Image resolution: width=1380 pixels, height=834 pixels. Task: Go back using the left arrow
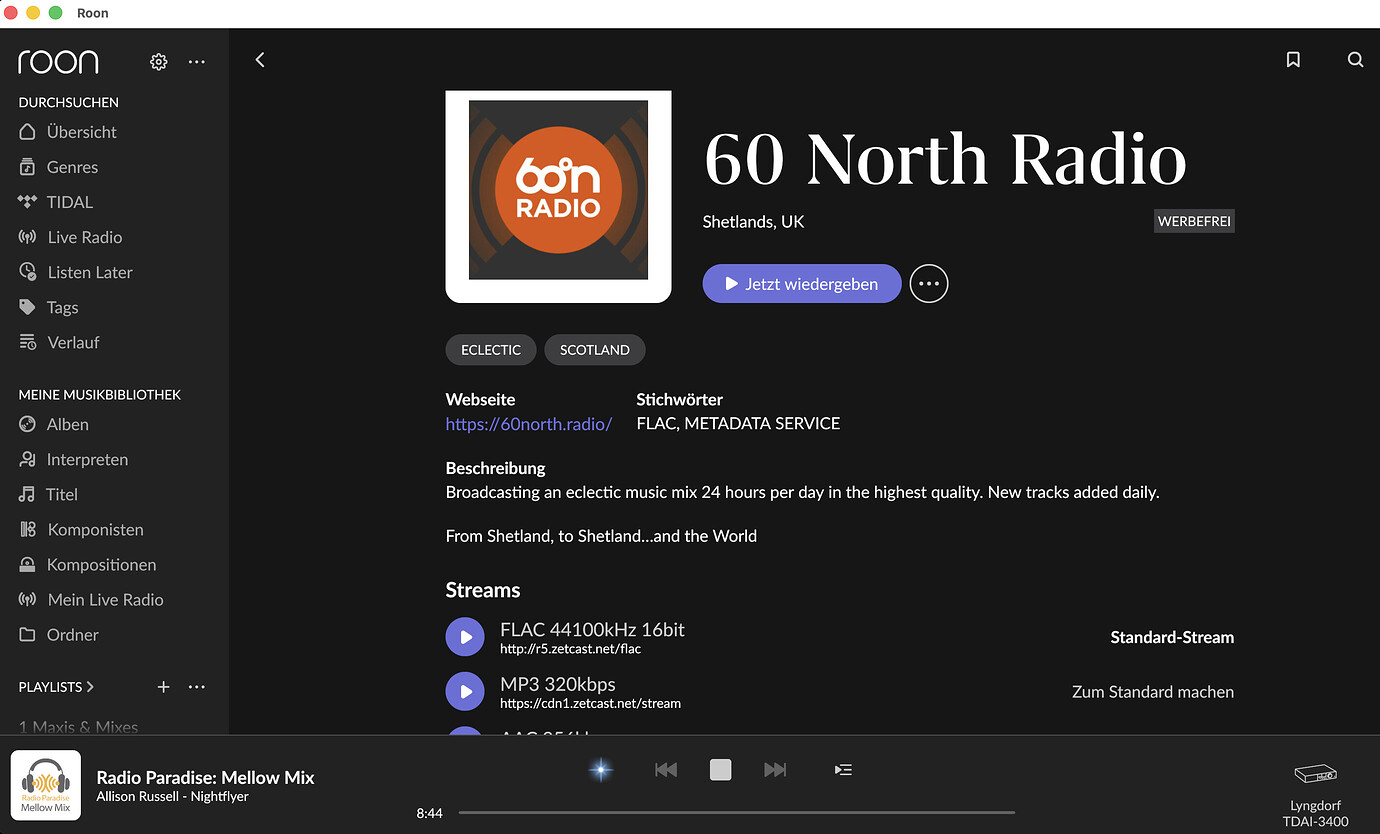pos(260,60)
